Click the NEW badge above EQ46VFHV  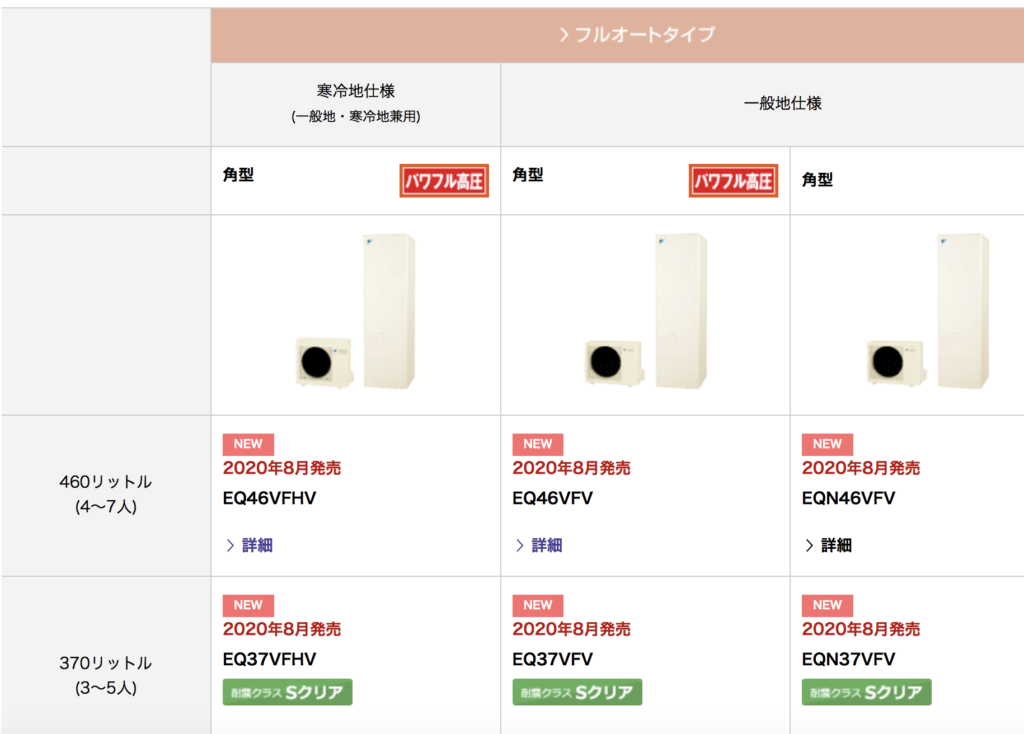click(248, 444)
